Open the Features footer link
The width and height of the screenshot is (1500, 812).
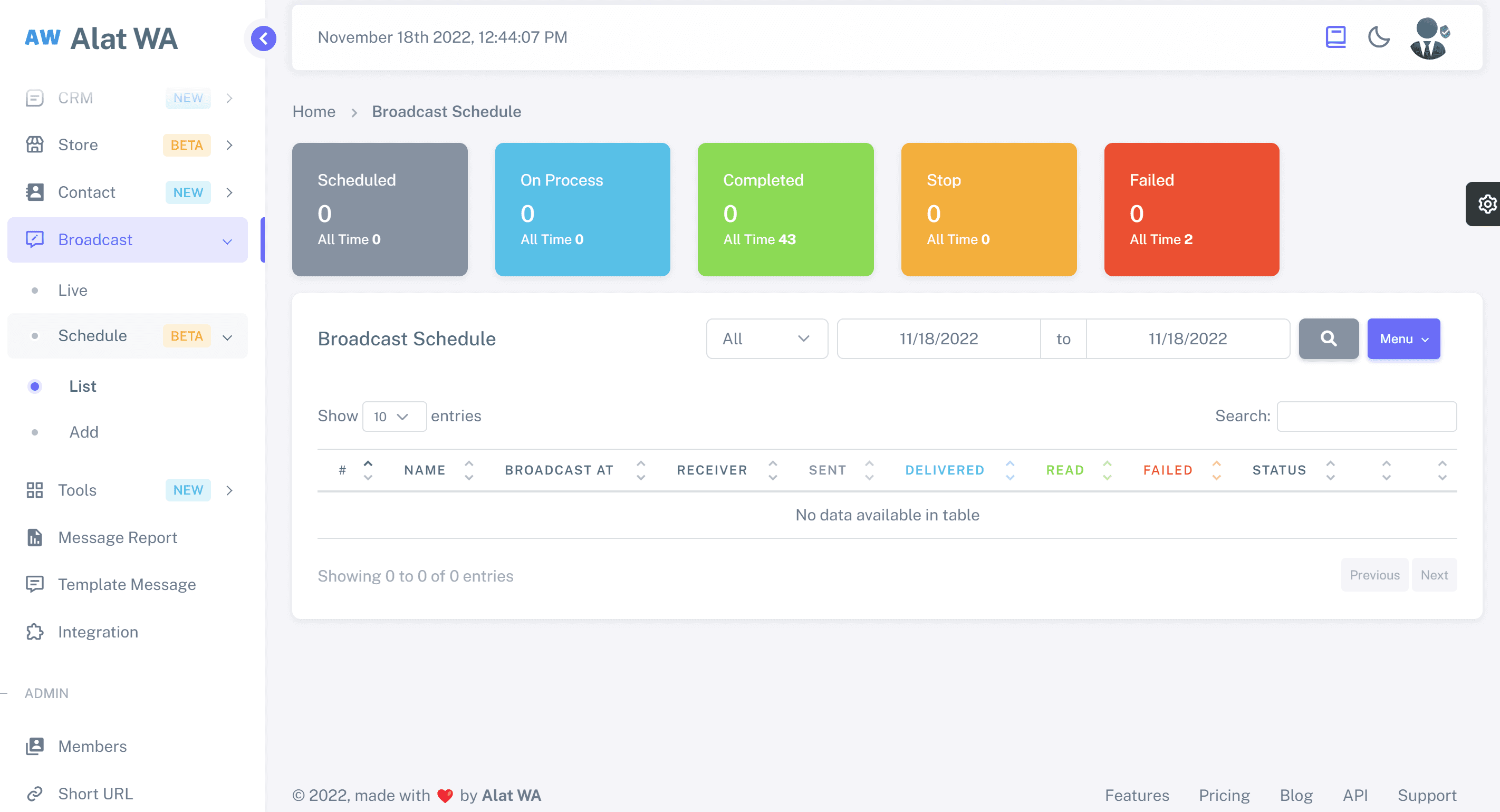(x=1137, y=795)
